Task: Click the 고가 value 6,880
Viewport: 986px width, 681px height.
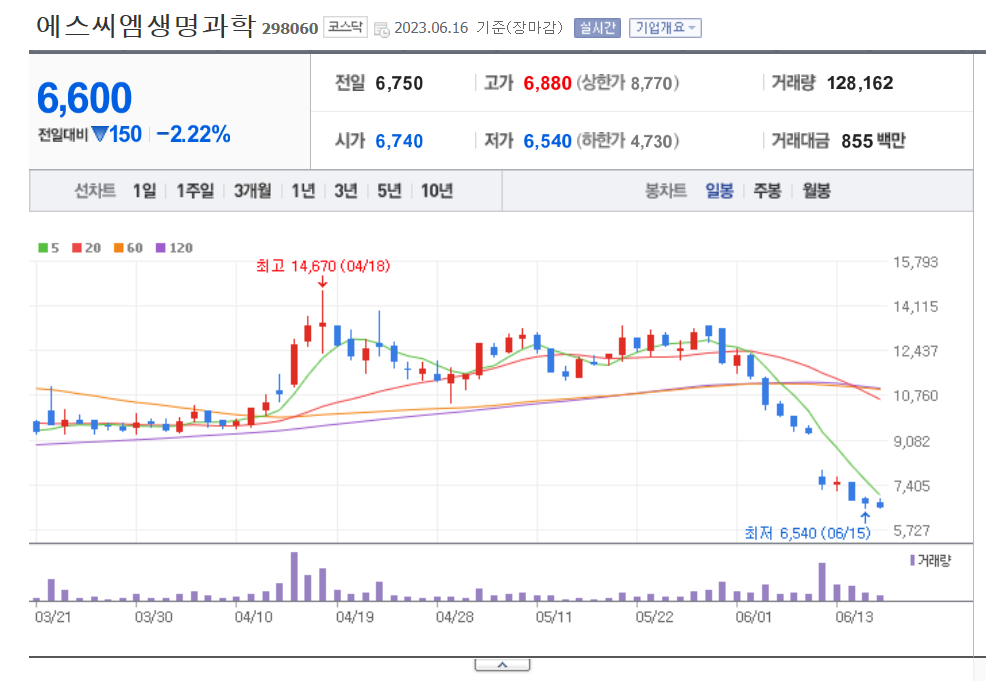Action: coord(548,83)
